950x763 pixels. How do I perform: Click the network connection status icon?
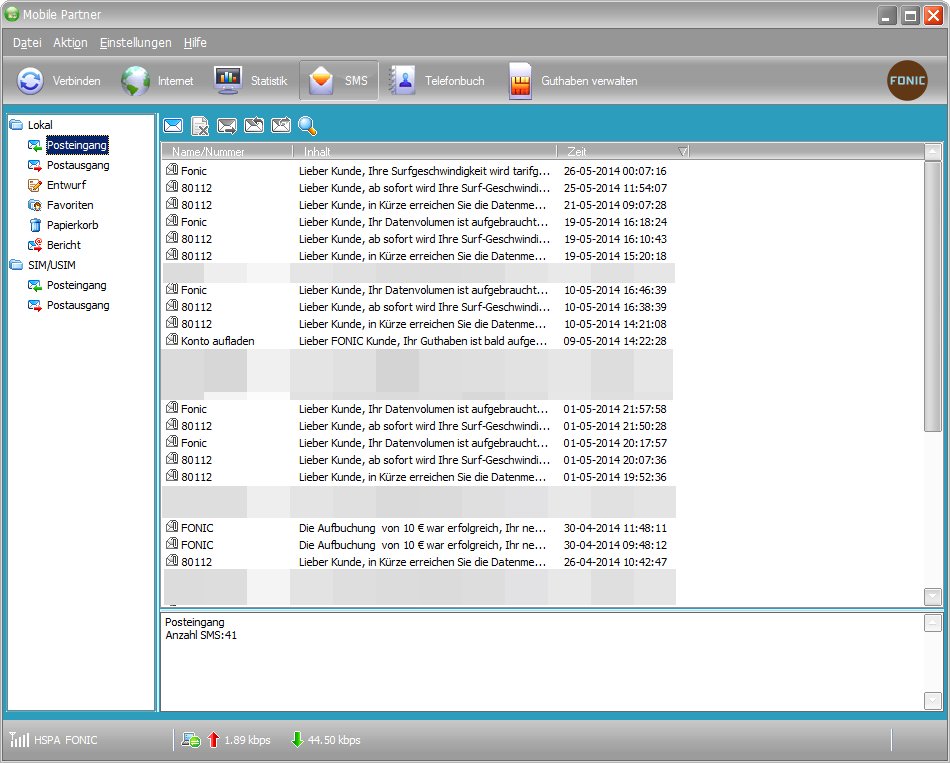pos(191,739)
